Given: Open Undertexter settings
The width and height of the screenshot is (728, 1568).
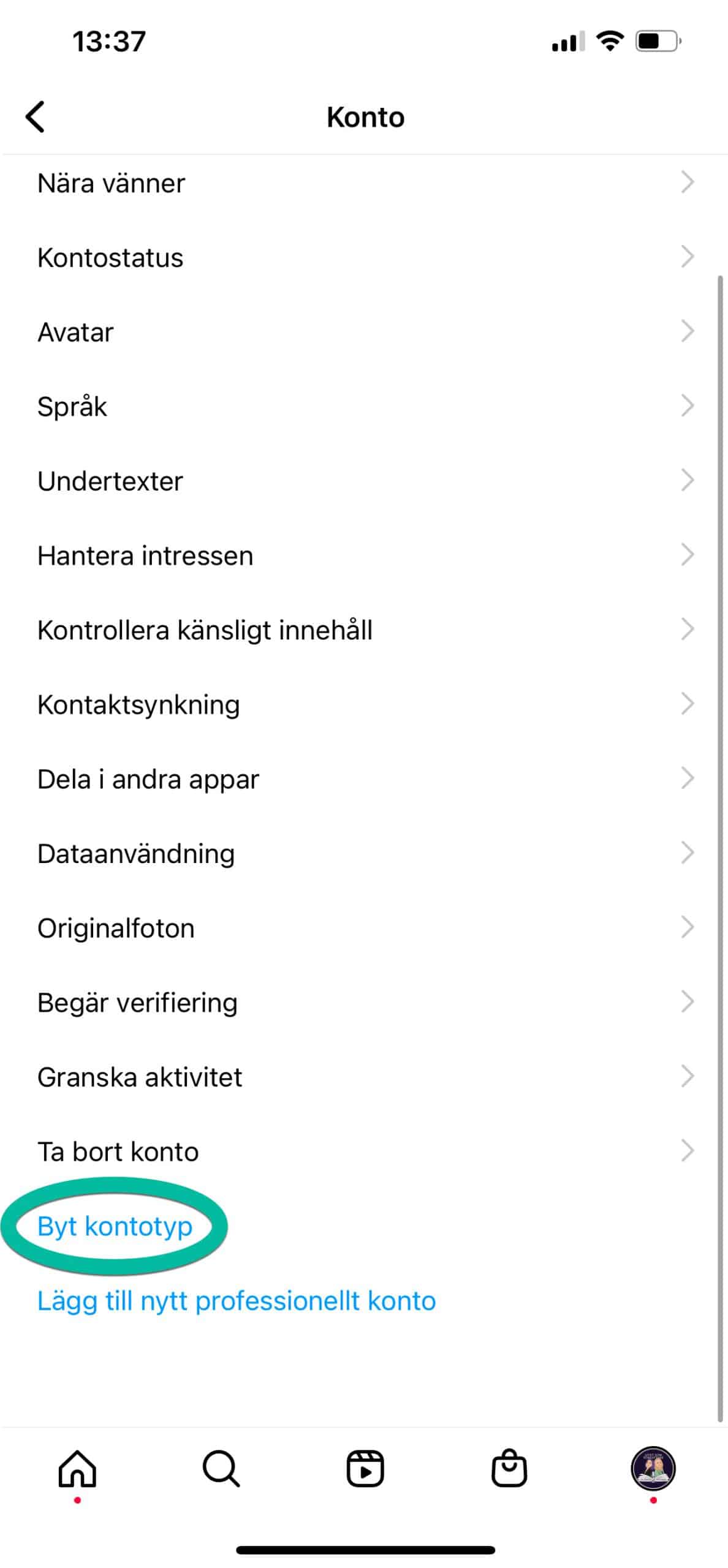Looking at the screenshot, I should click(109, 480).
